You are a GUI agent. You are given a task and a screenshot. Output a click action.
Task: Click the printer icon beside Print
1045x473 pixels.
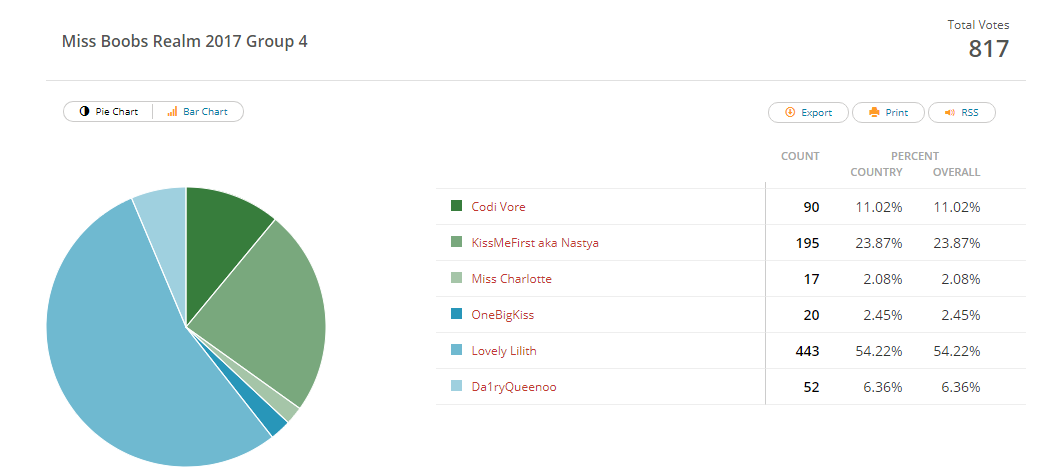point(874,112)
